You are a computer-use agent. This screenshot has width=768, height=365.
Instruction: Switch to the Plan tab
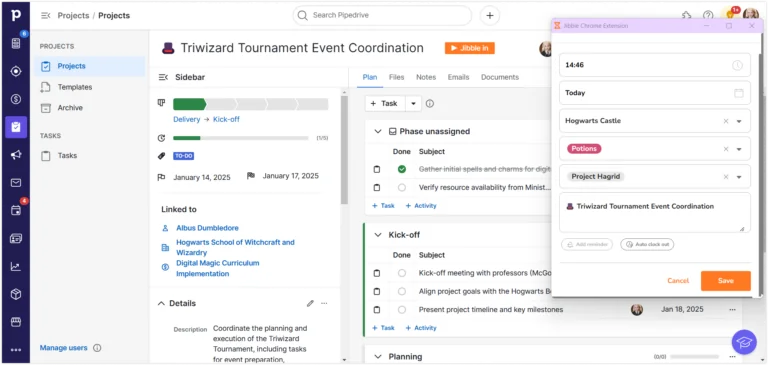(370, 77)
